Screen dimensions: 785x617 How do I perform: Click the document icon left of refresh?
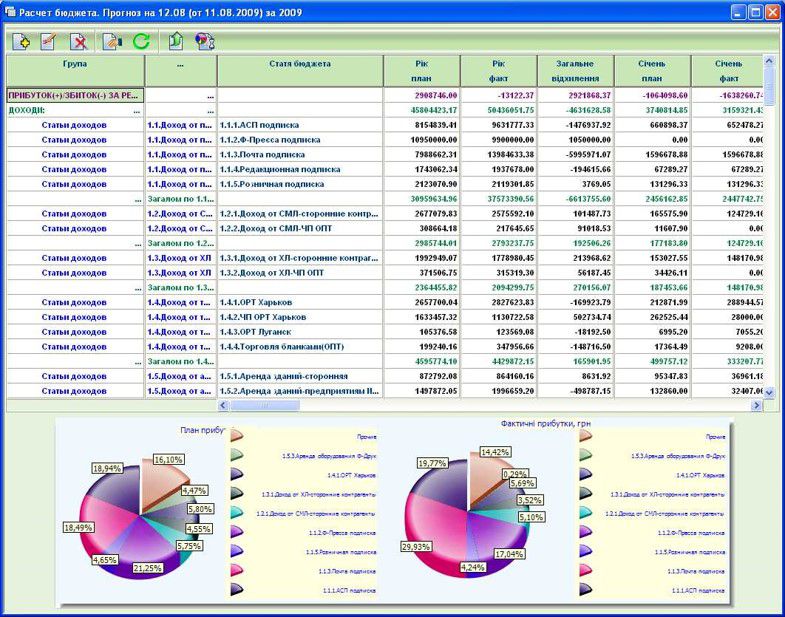[112, 41]
